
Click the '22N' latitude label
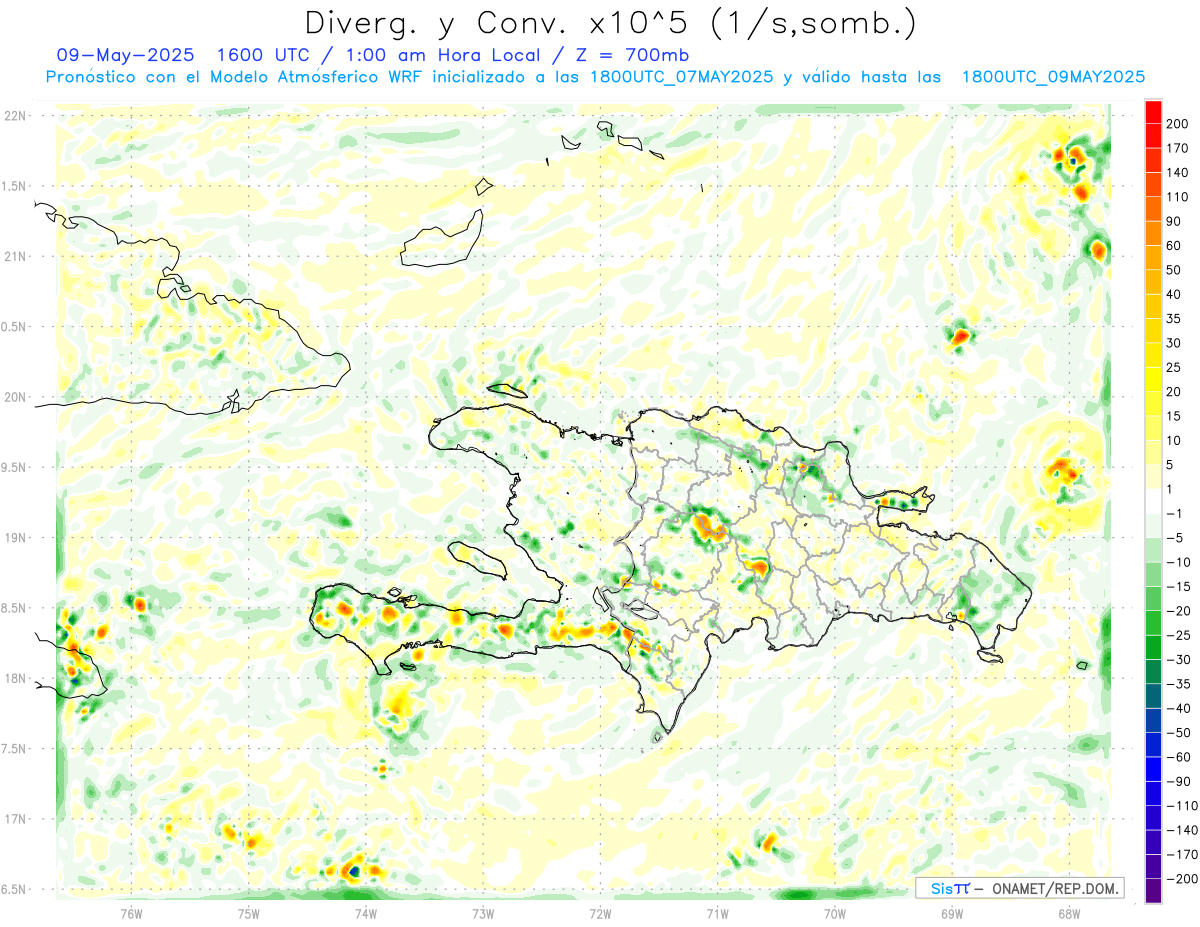pyautogui.click(x=14, y=116)
